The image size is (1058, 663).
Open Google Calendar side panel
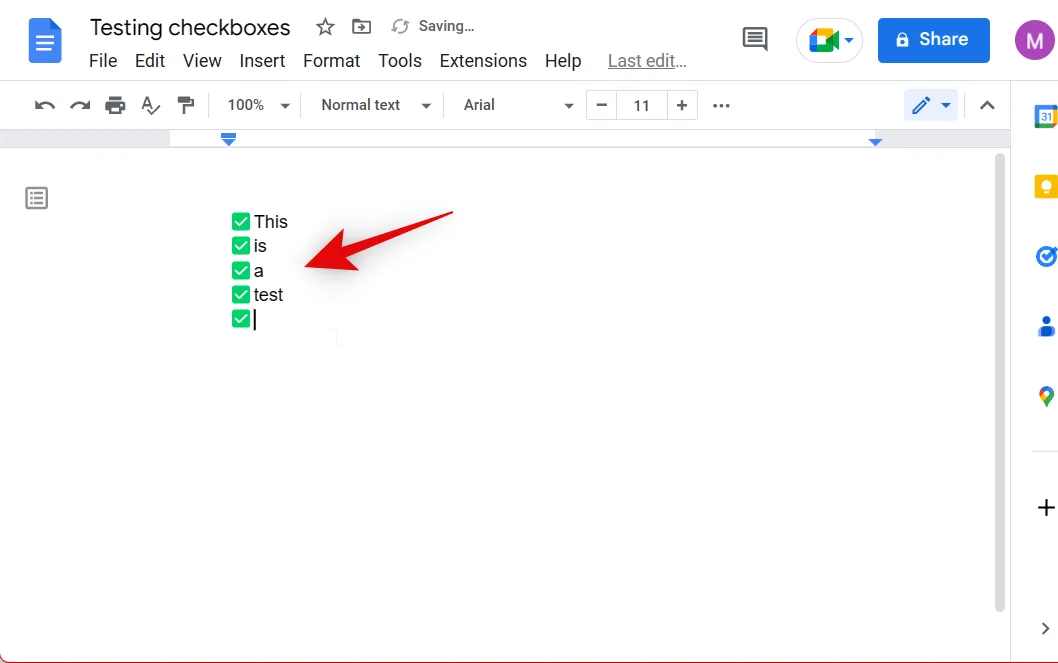coord(1045,116)
